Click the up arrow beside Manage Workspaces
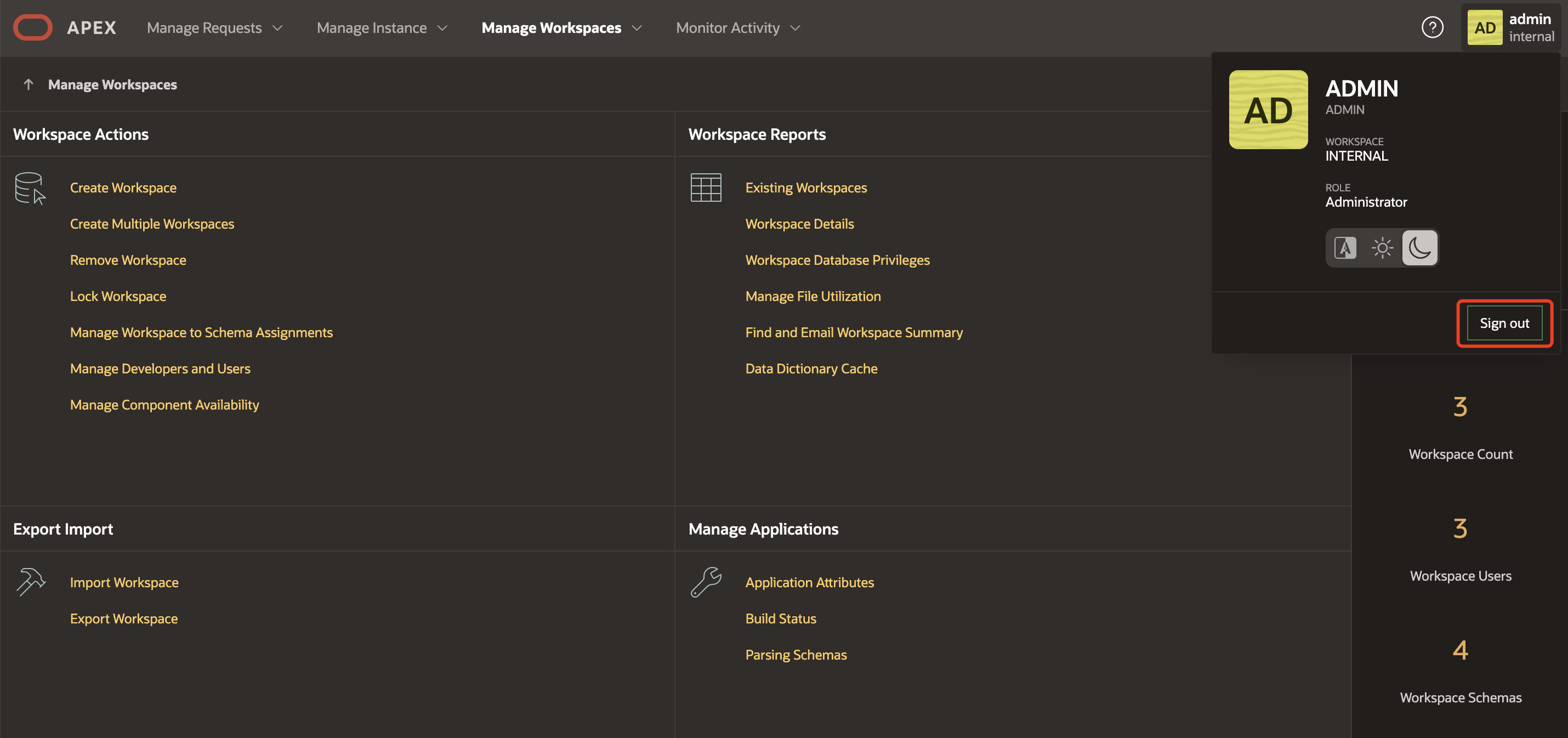 (x=28, y=84)
